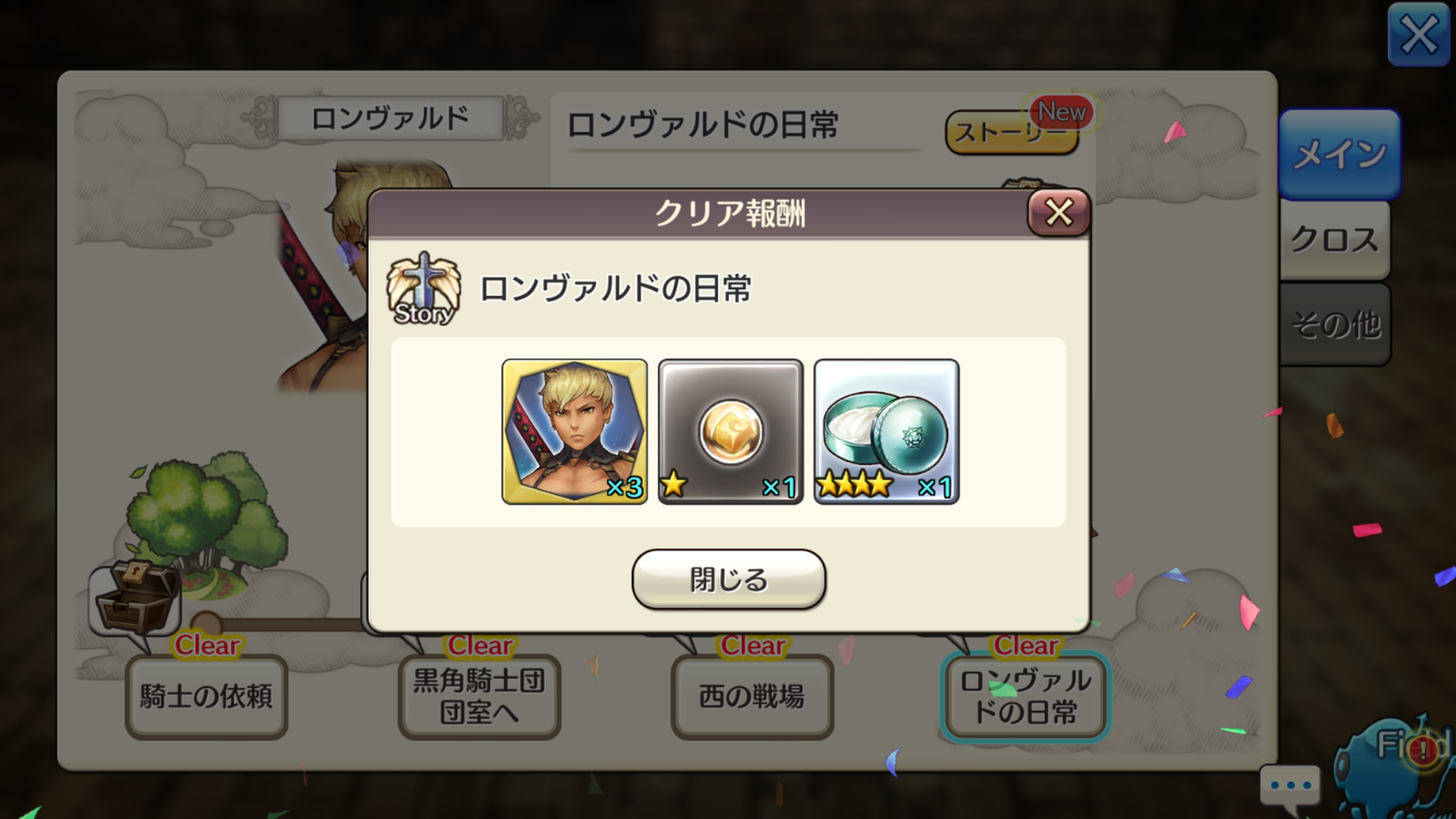Tap the winged sword Story emblem
Image resolution: width=1456 pixels, height=819 pixels.
point(423,289)
